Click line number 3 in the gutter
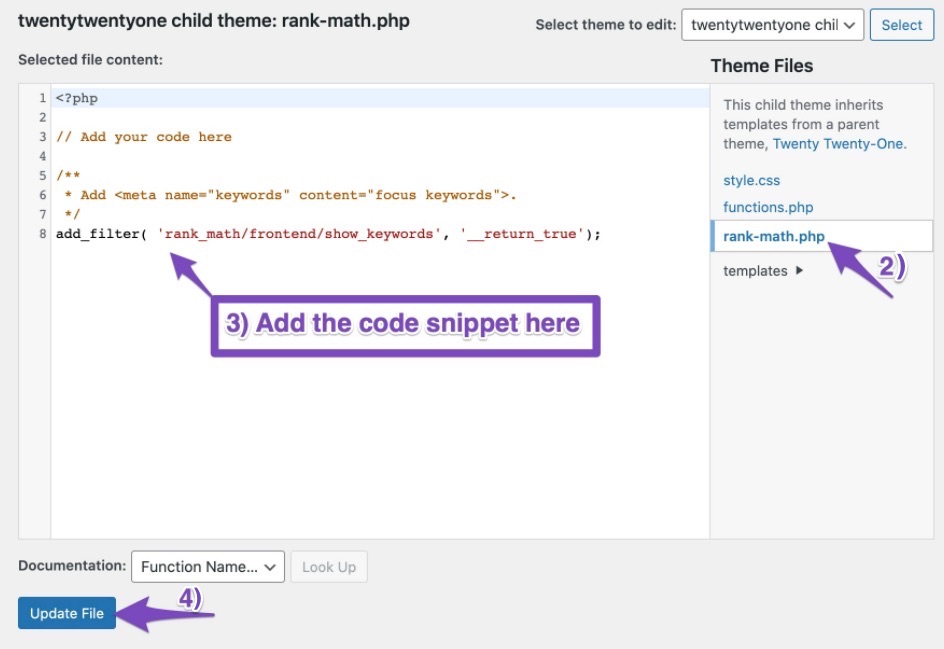 point(43,137)
